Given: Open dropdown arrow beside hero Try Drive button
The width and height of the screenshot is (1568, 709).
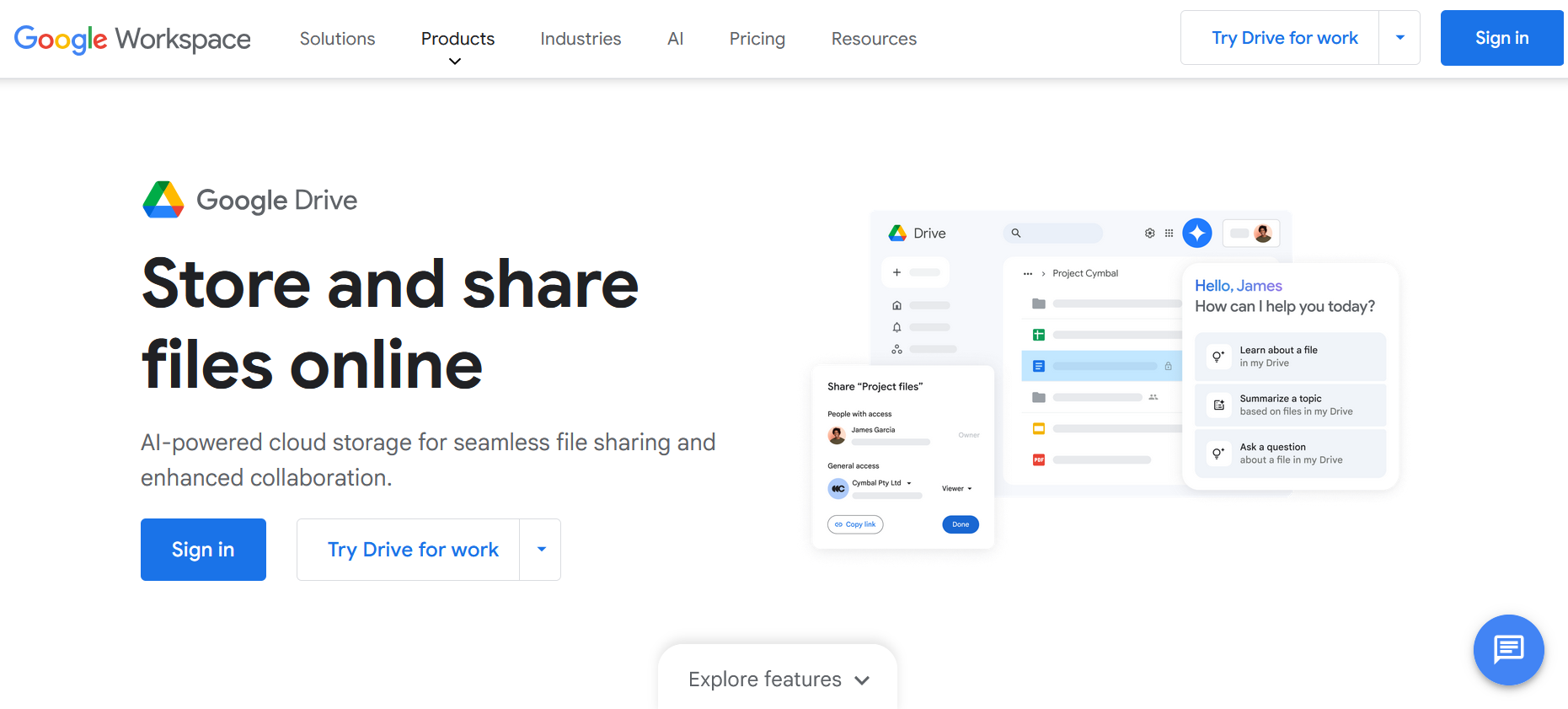Looking at the screenshot, I should 541,550.
